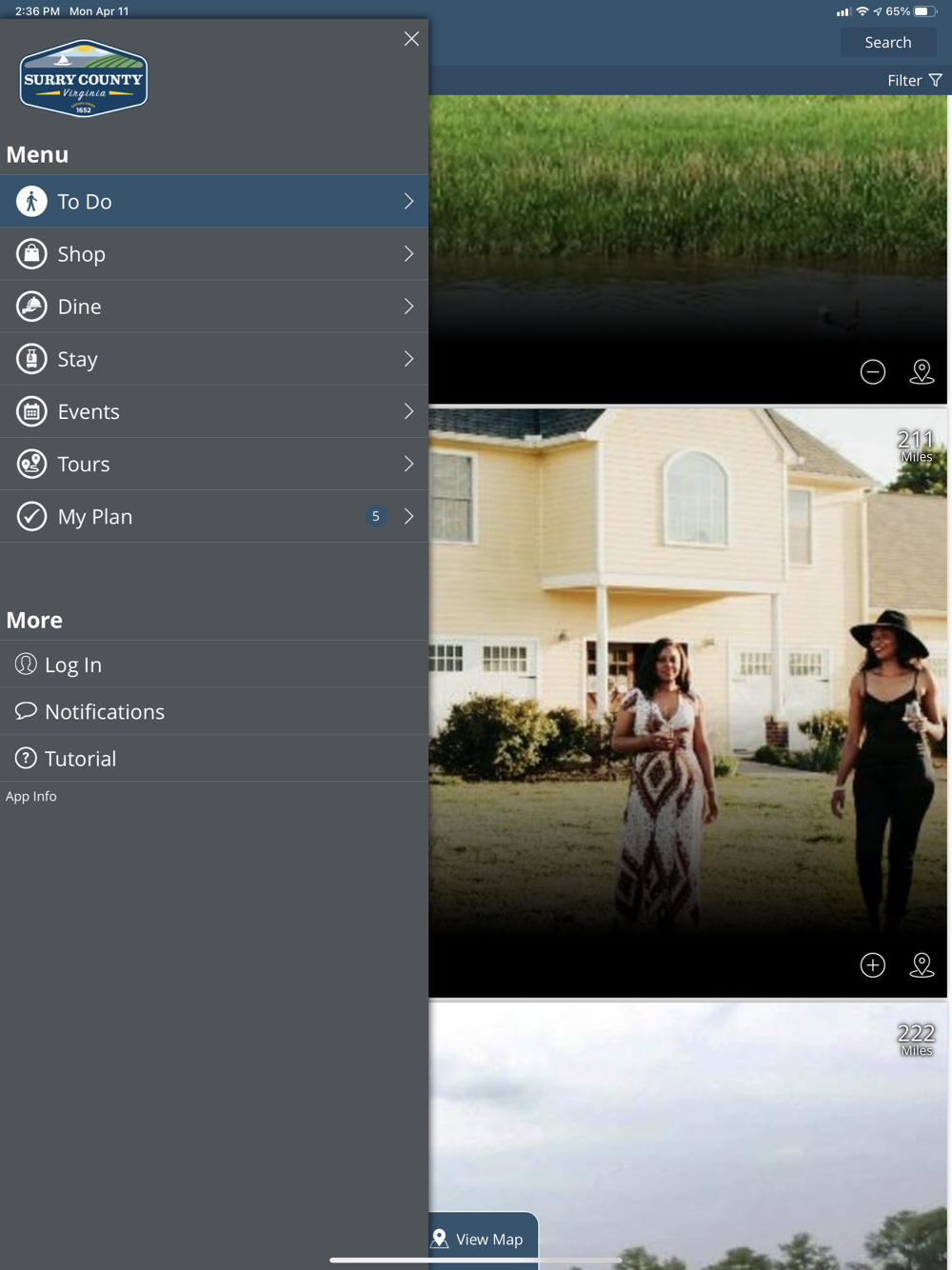Tap the View Map location pin icon
952x1270 pixels.
[440, 1239]
